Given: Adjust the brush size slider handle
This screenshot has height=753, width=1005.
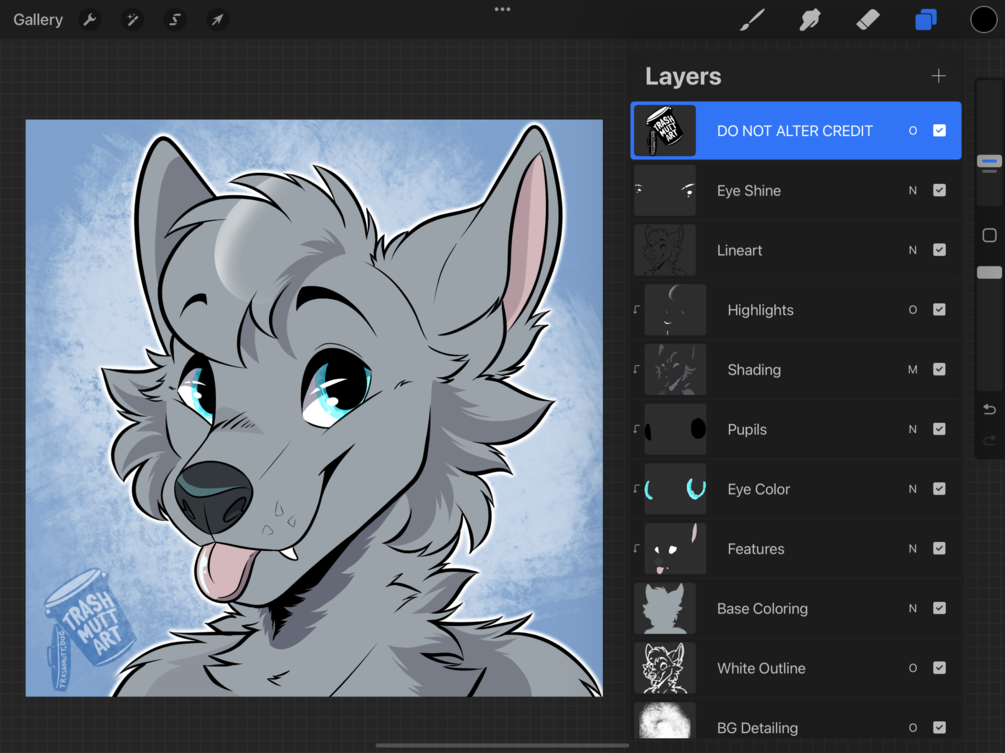Looking at the screenshot, I should (989, 161).
